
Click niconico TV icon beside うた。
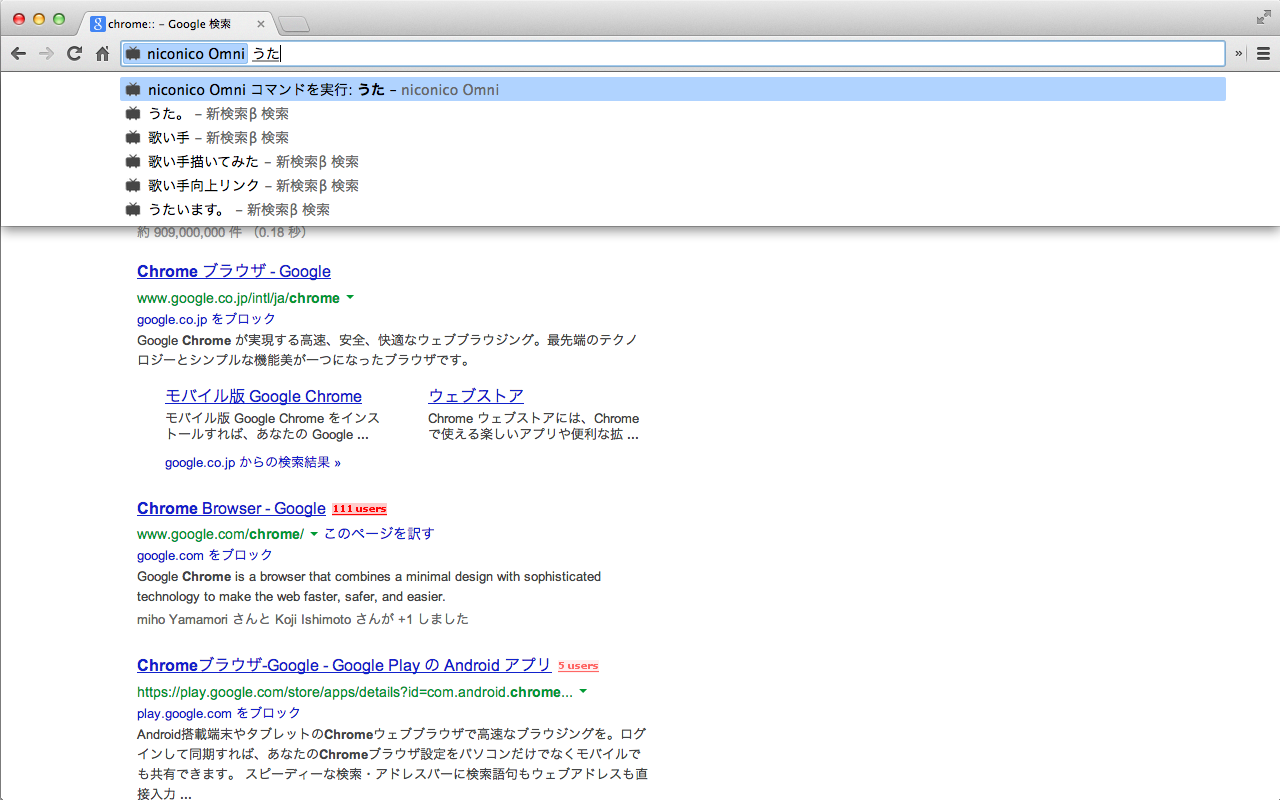coord(133,114)
